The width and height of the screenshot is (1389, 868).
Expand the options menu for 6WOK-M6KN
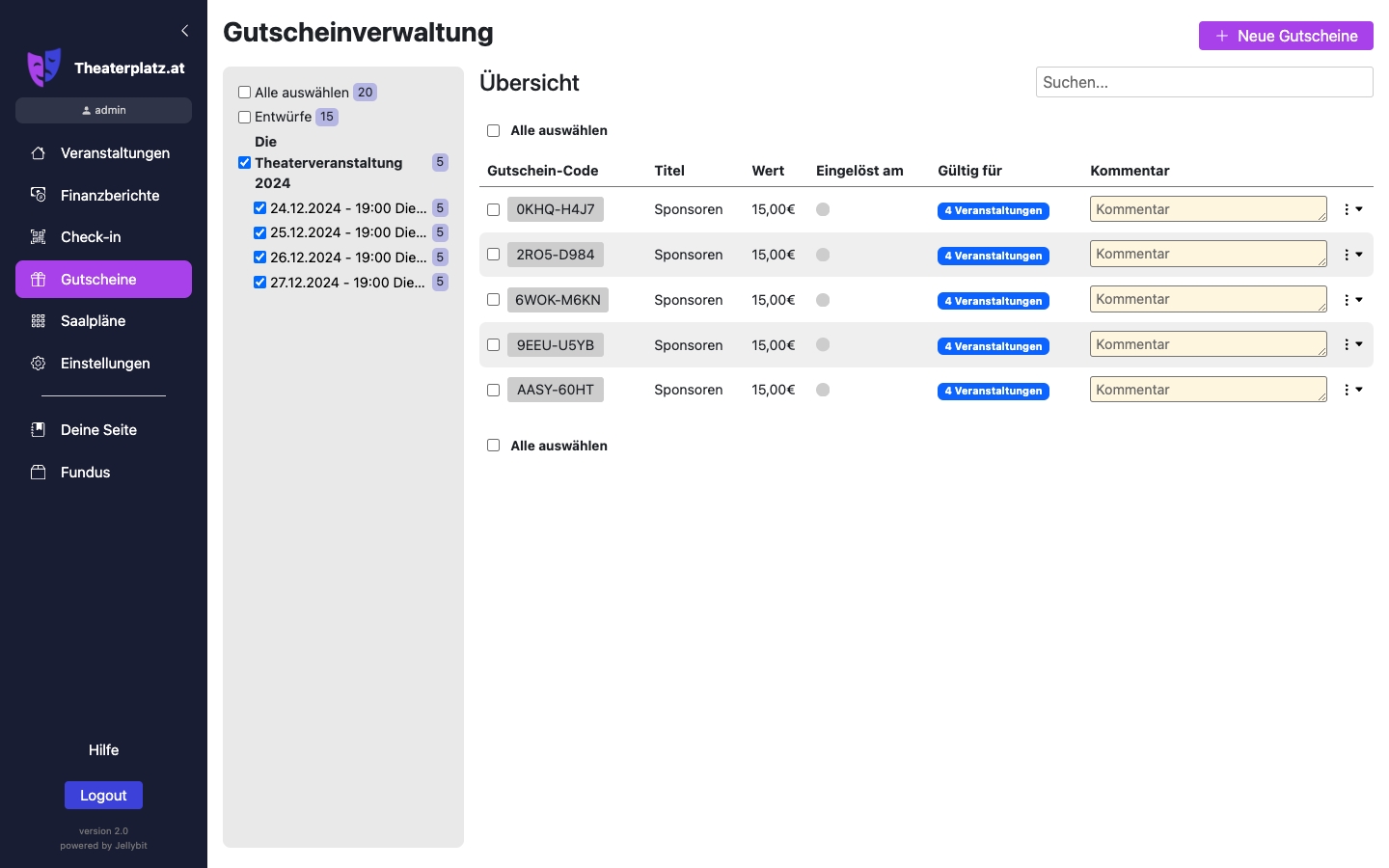pyautogui.click(x=1352, y=300)
